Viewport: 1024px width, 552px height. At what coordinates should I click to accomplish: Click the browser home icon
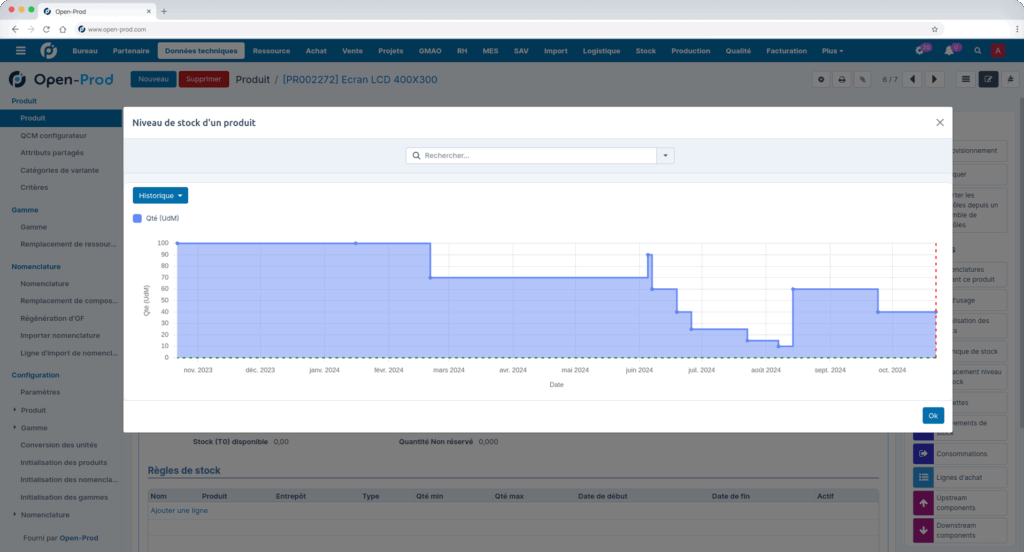[x=63, y=29]
